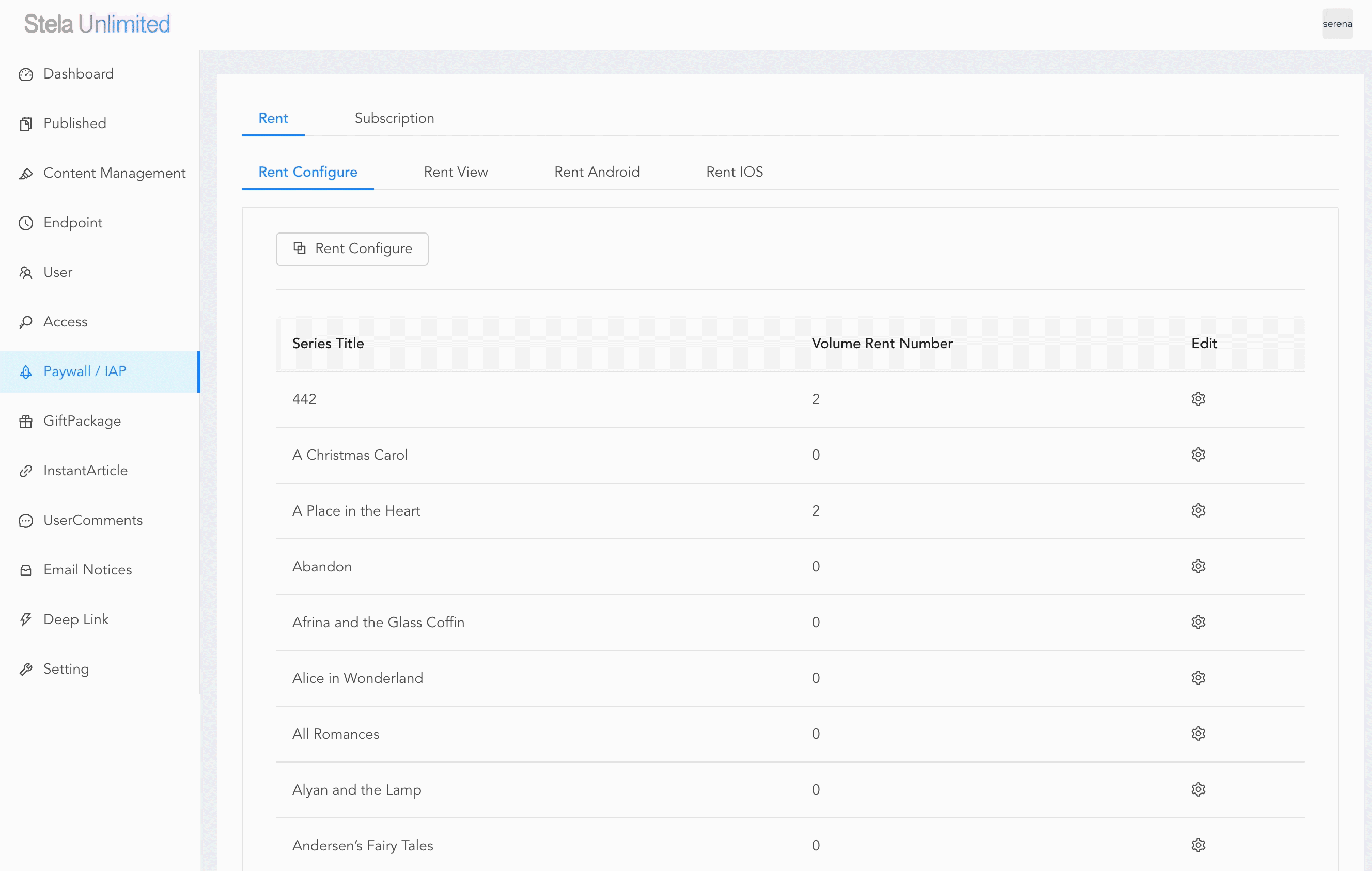Open edit gear for All Romances
The image size is (1372, 871).
point(1197,734)
